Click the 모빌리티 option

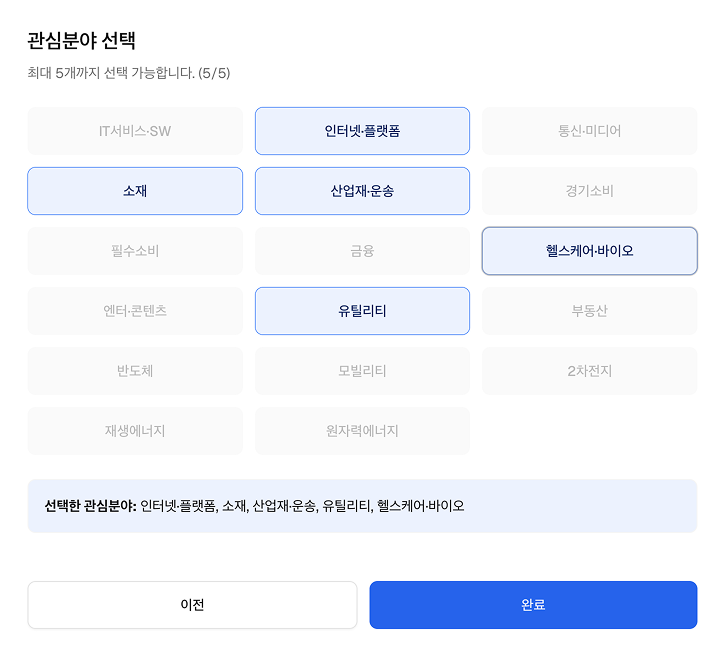coord(362,371)
